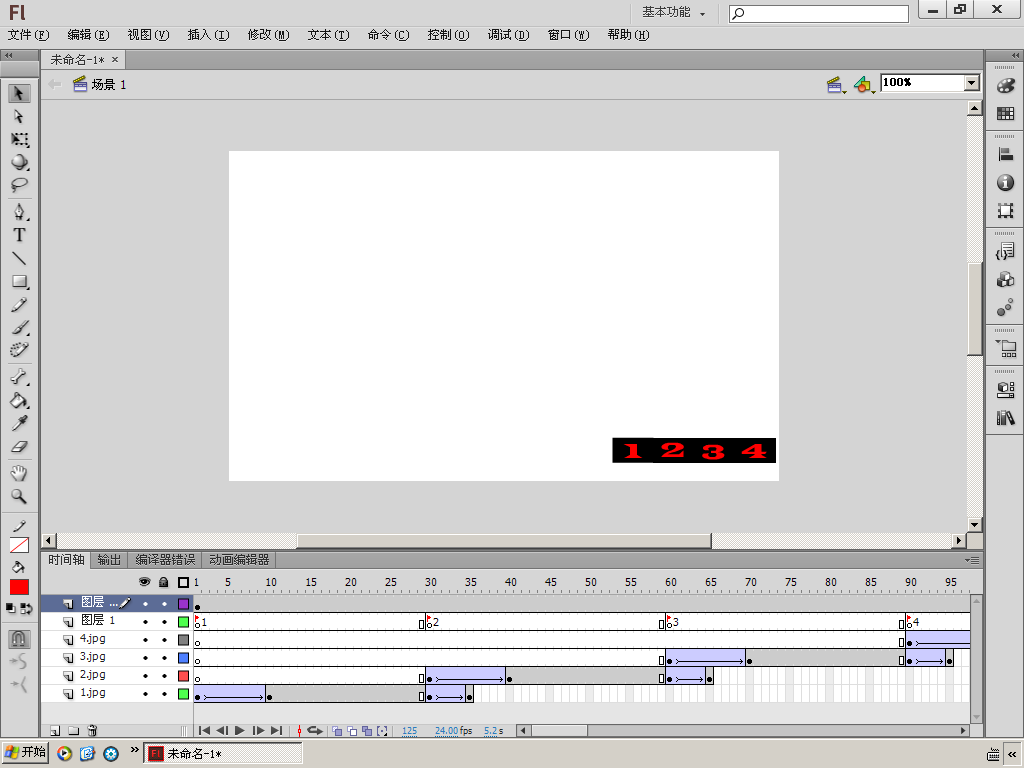
Task: Open the 修改(M) menu
Action: pos(268,35)
